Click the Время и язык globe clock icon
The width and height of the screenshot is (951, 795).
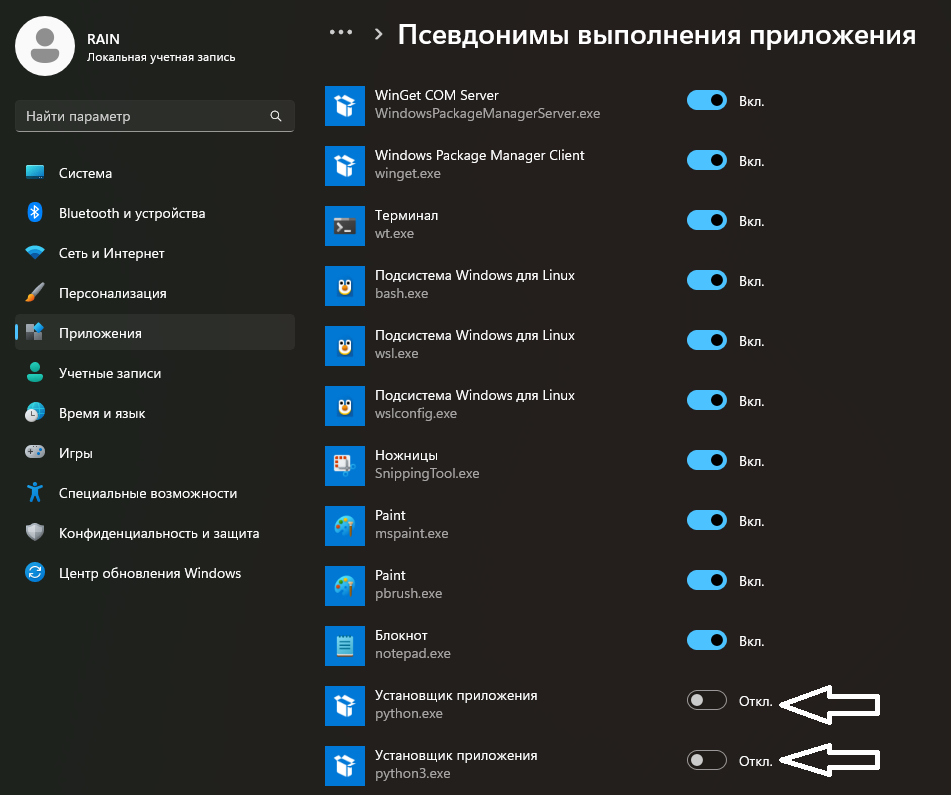[35, 412]
